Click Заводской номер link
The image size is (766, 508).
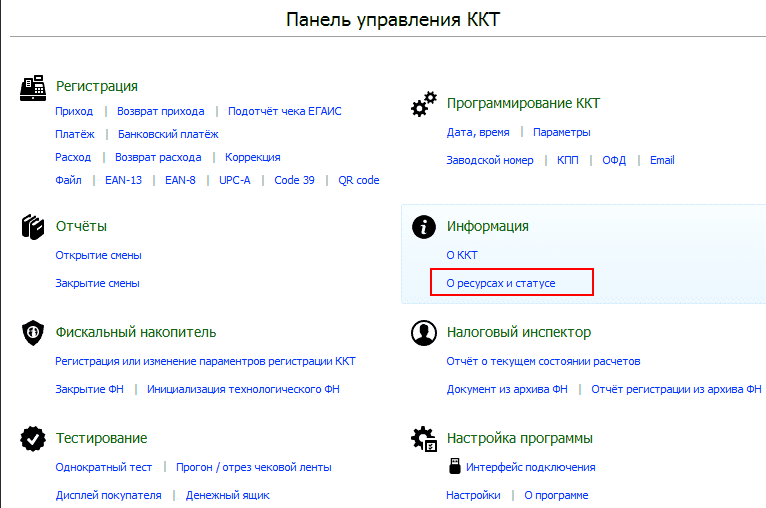(x=490, y=160)
